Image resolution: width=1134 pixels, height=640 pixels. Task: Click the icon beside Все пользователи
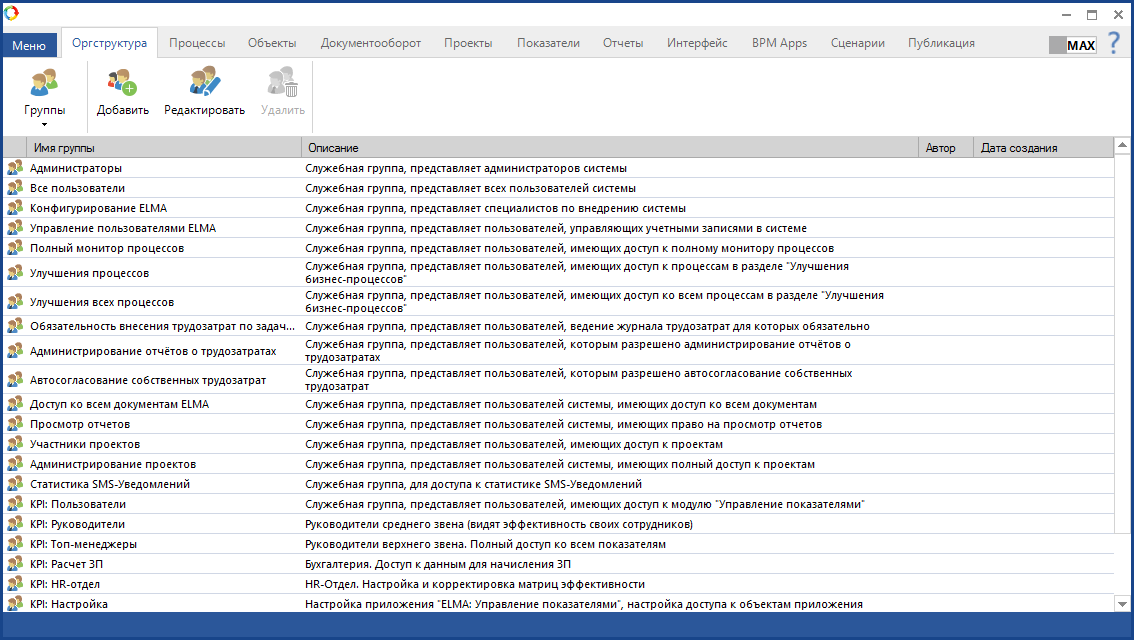point(15,188)
